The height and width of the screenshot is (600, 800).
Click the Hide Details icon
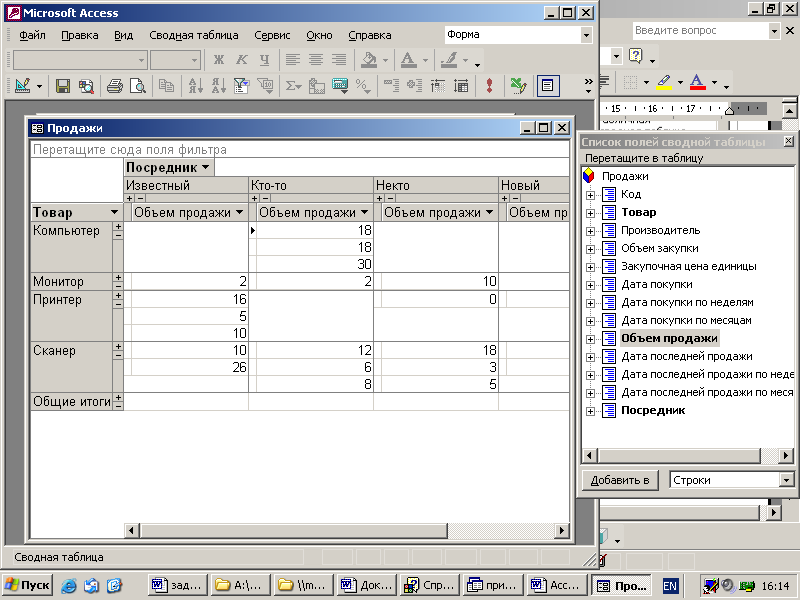click(x=438, y=86)
